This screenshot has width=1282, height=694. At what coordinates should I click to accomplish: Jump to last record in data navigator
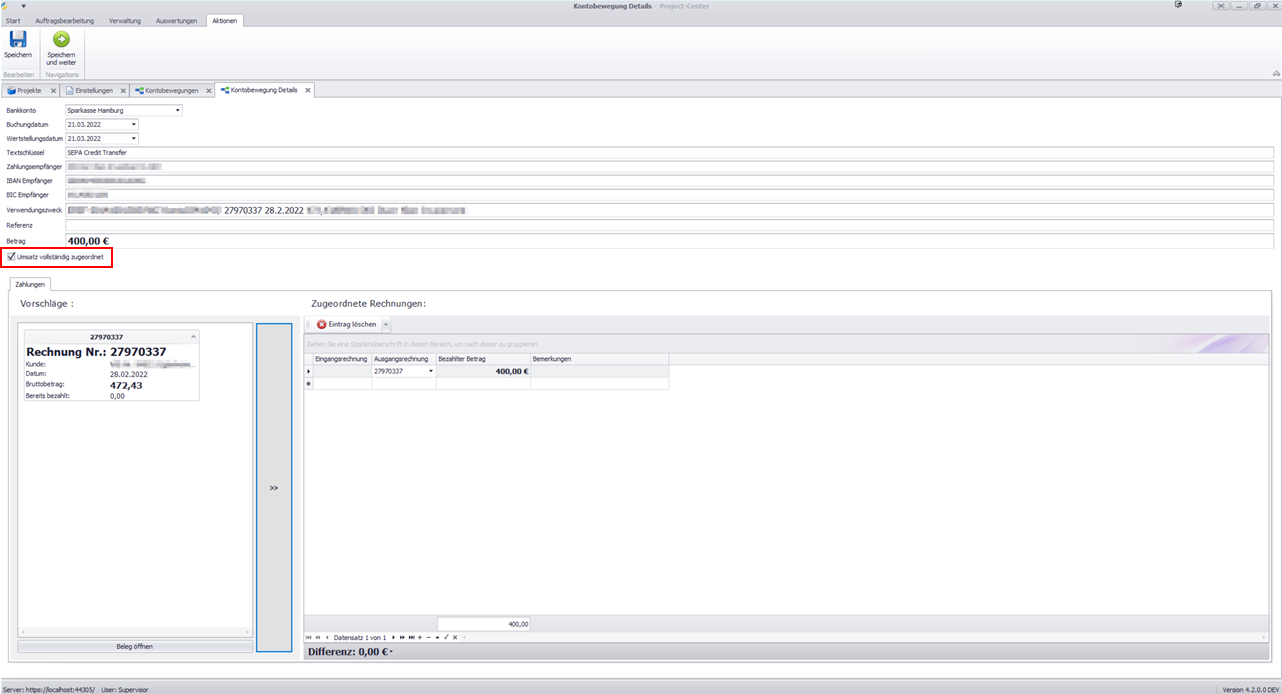click(411, 637)
